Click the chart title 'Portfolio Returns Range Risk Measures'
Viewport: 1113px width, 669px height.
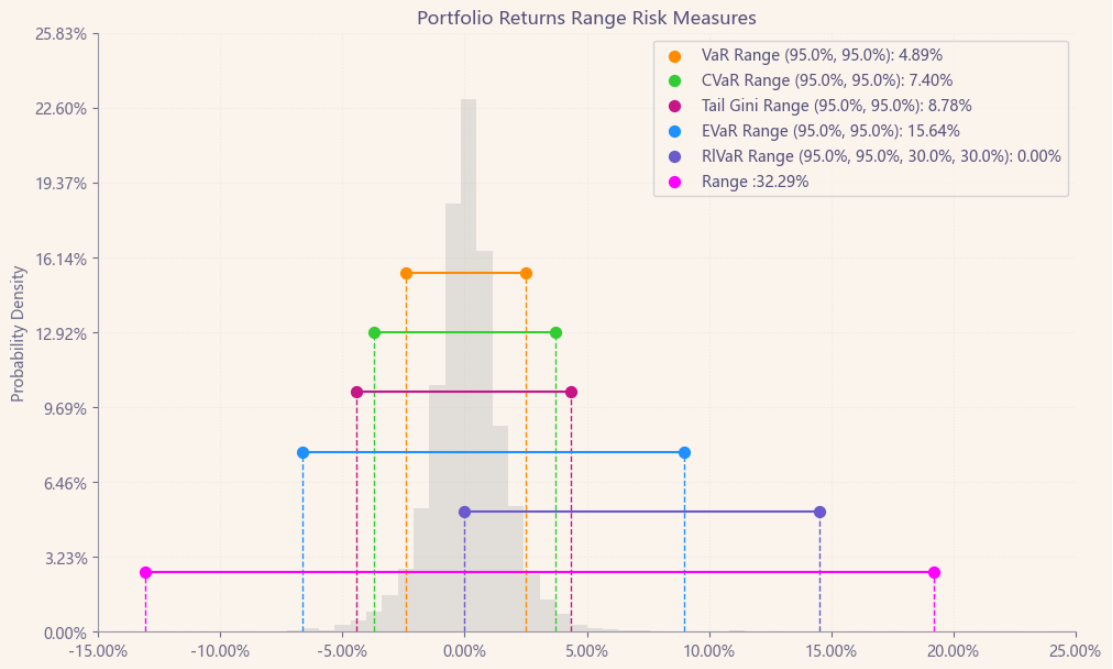586,18
